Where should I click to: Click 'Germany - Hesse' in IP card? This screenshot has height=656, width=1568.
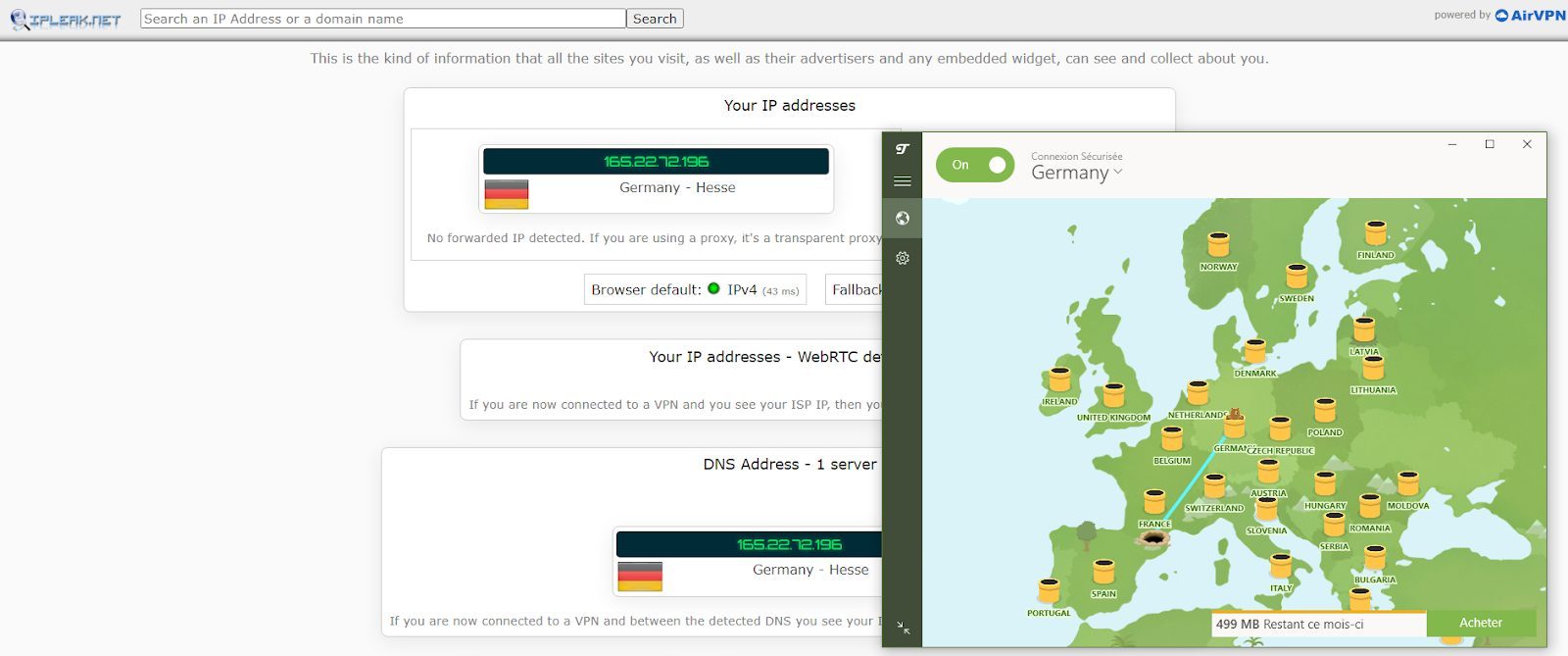(677, 187)
